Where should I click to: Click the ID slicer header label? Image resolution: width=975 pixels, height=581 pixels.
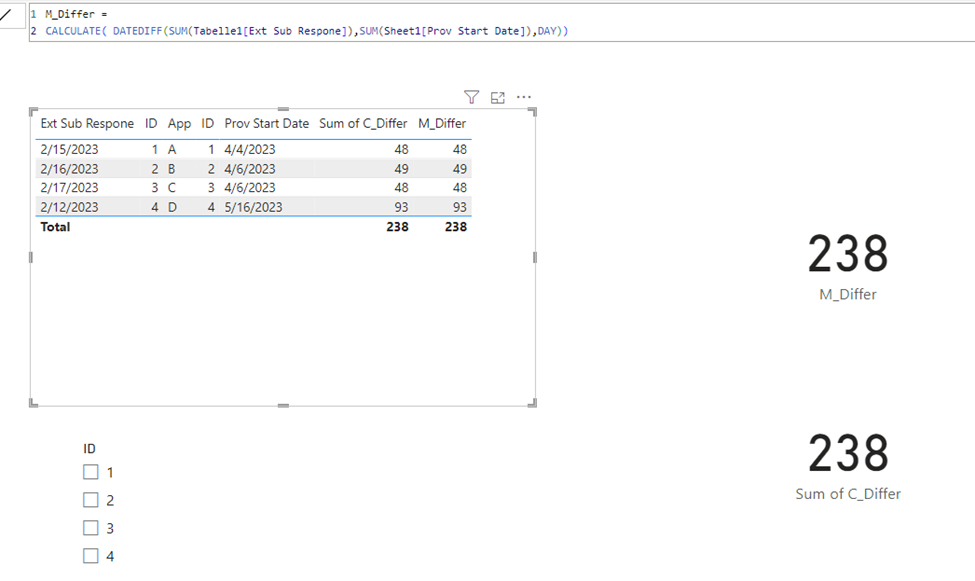(x=90, y=449)
